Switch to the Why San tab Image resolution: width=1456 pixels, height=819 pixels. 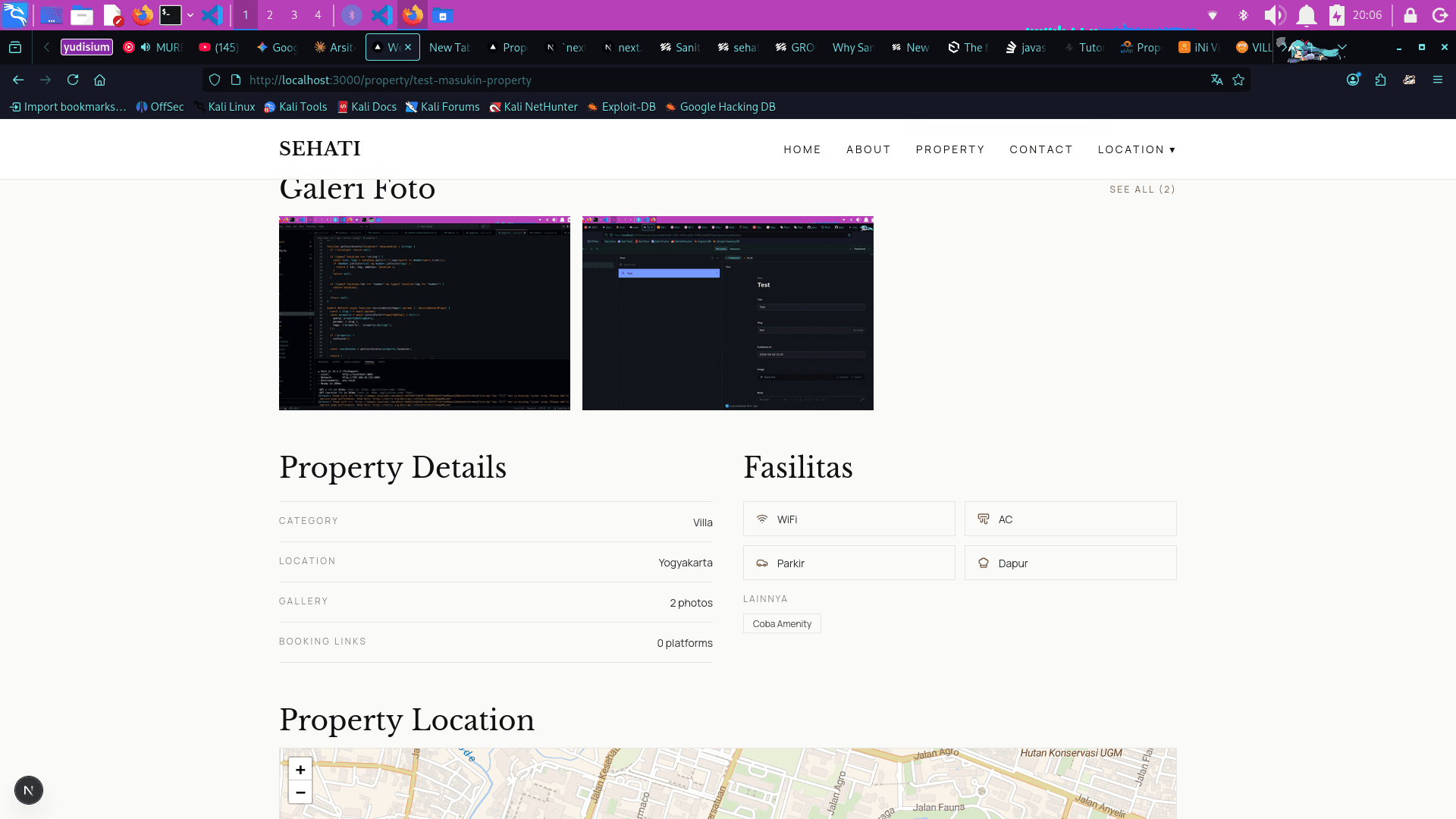click(x=852, y=47)
